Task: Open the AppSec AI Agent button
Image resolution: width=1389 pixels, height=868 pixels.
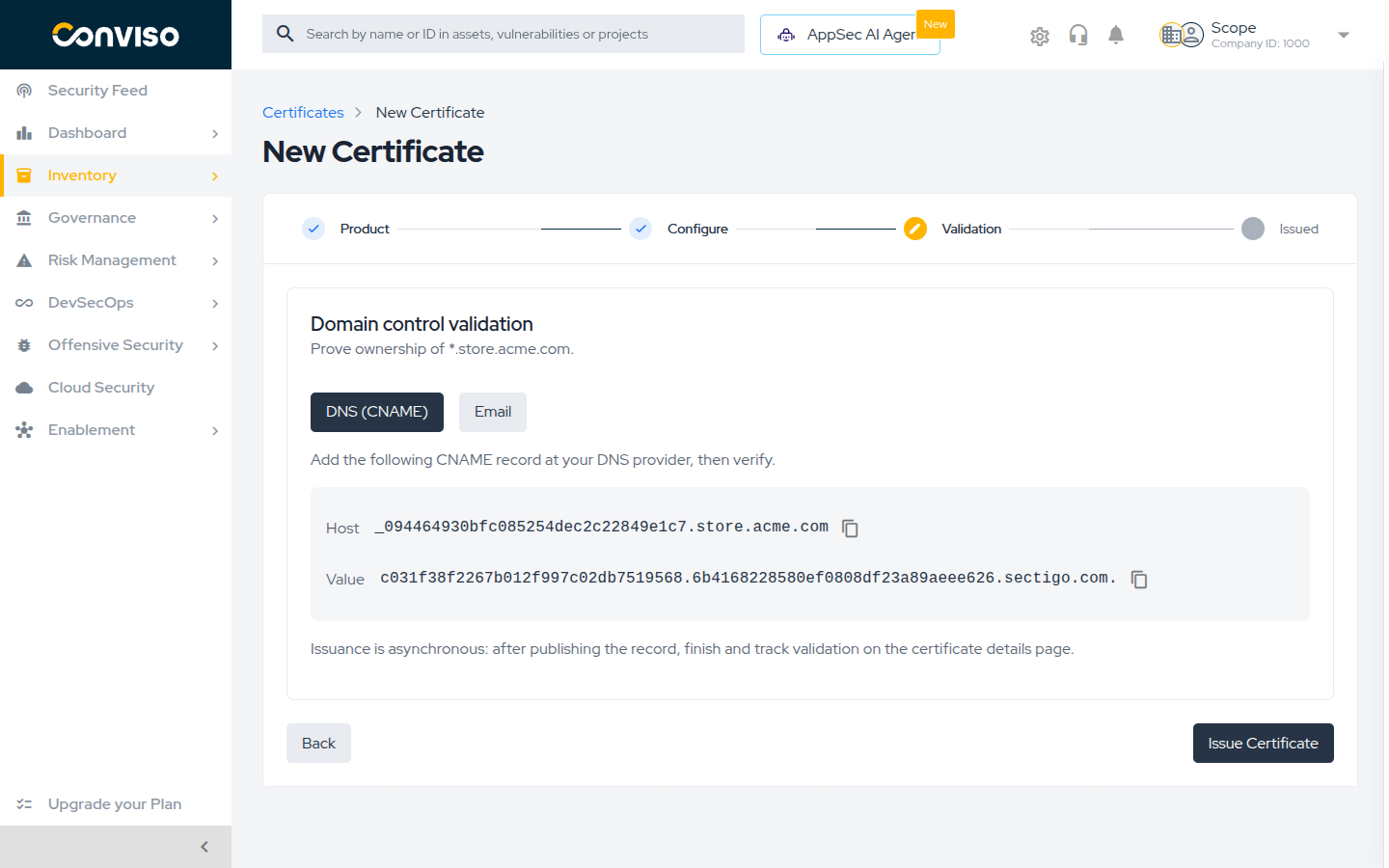Action: click(x=850, y=35)
